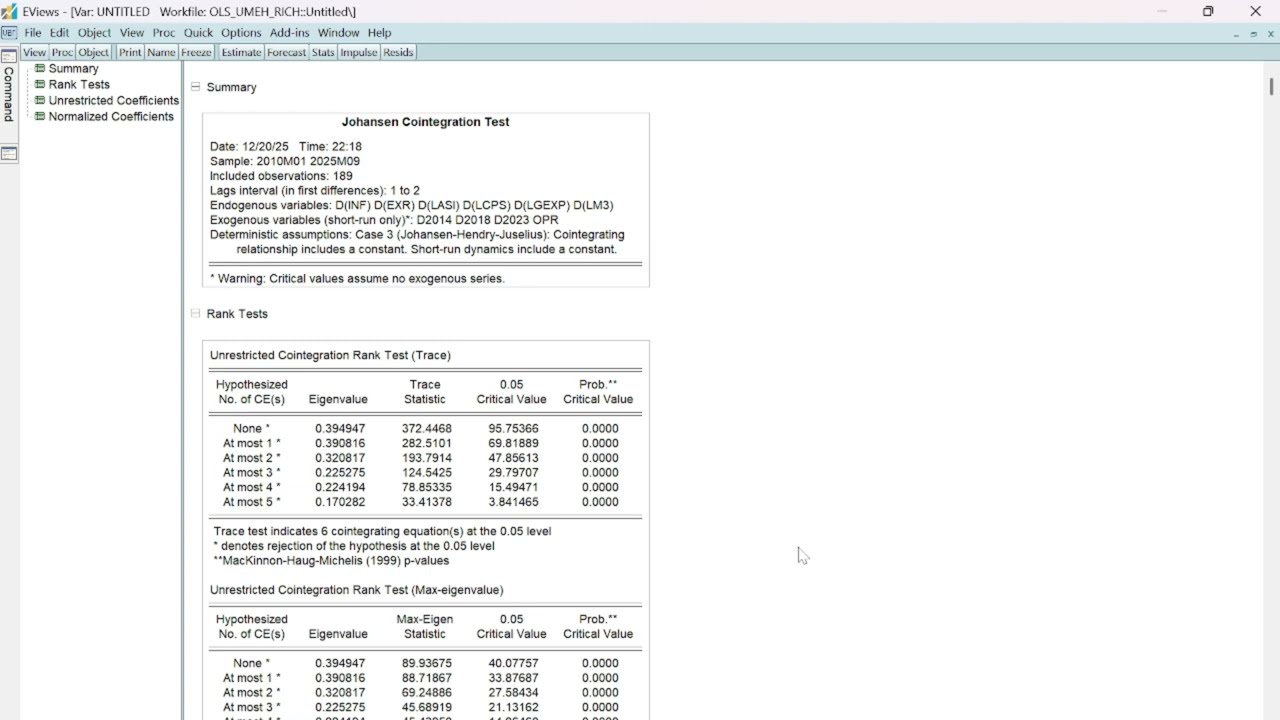Click the 'Sample: 2010M01 2025M09' line
Viewport: 1280px width, 720px height.
point(285,161)
